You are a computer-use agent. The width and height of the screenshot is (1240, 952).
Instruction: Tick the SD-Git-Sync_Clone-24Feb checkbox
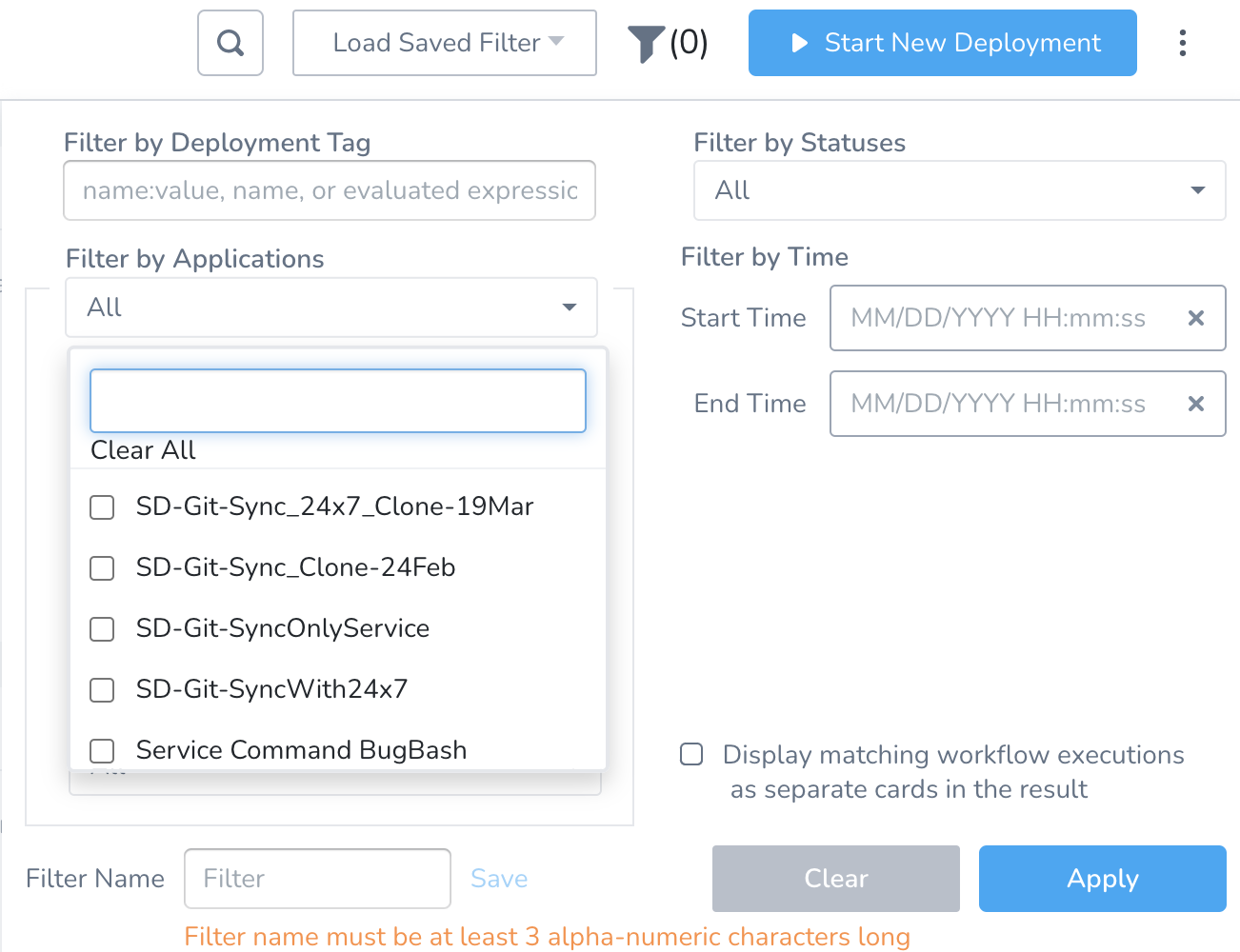(102, 568)
